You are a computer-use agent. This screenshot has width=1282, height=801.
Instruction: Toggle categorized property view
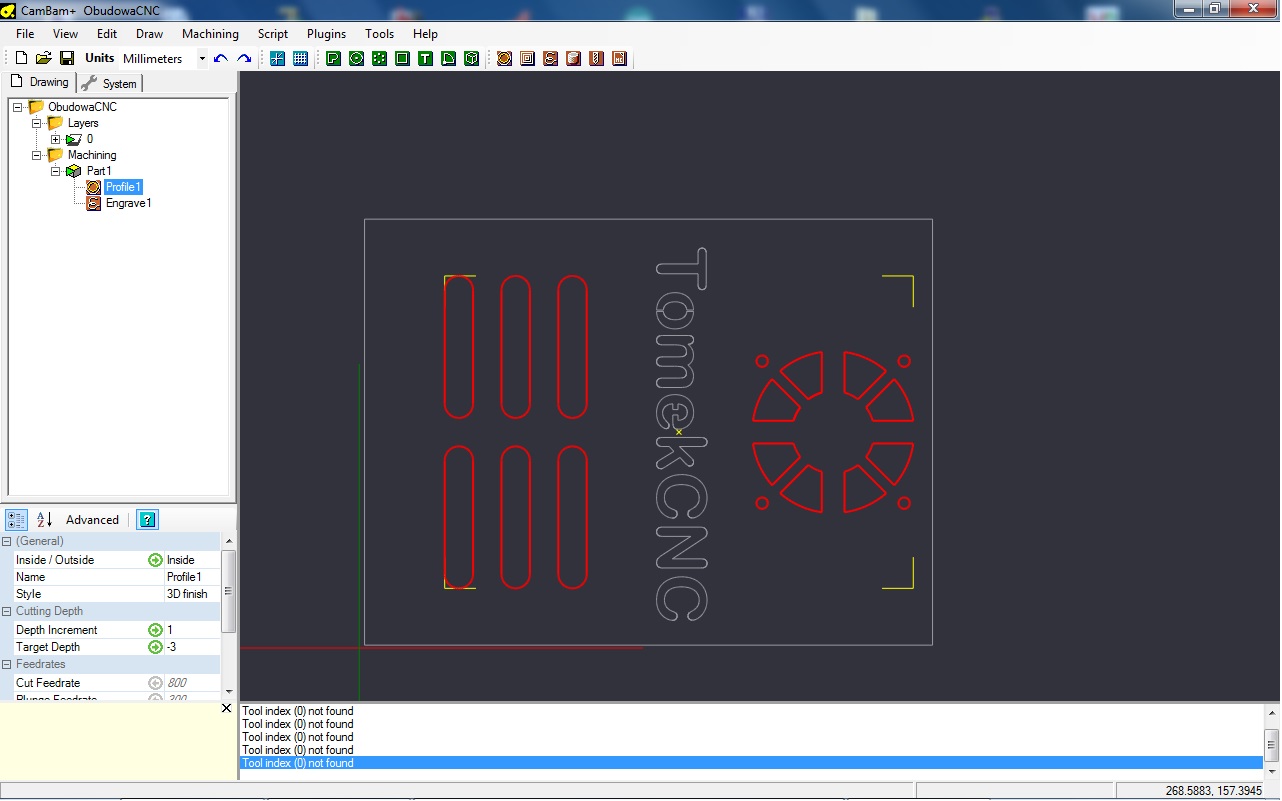point(17,520)
